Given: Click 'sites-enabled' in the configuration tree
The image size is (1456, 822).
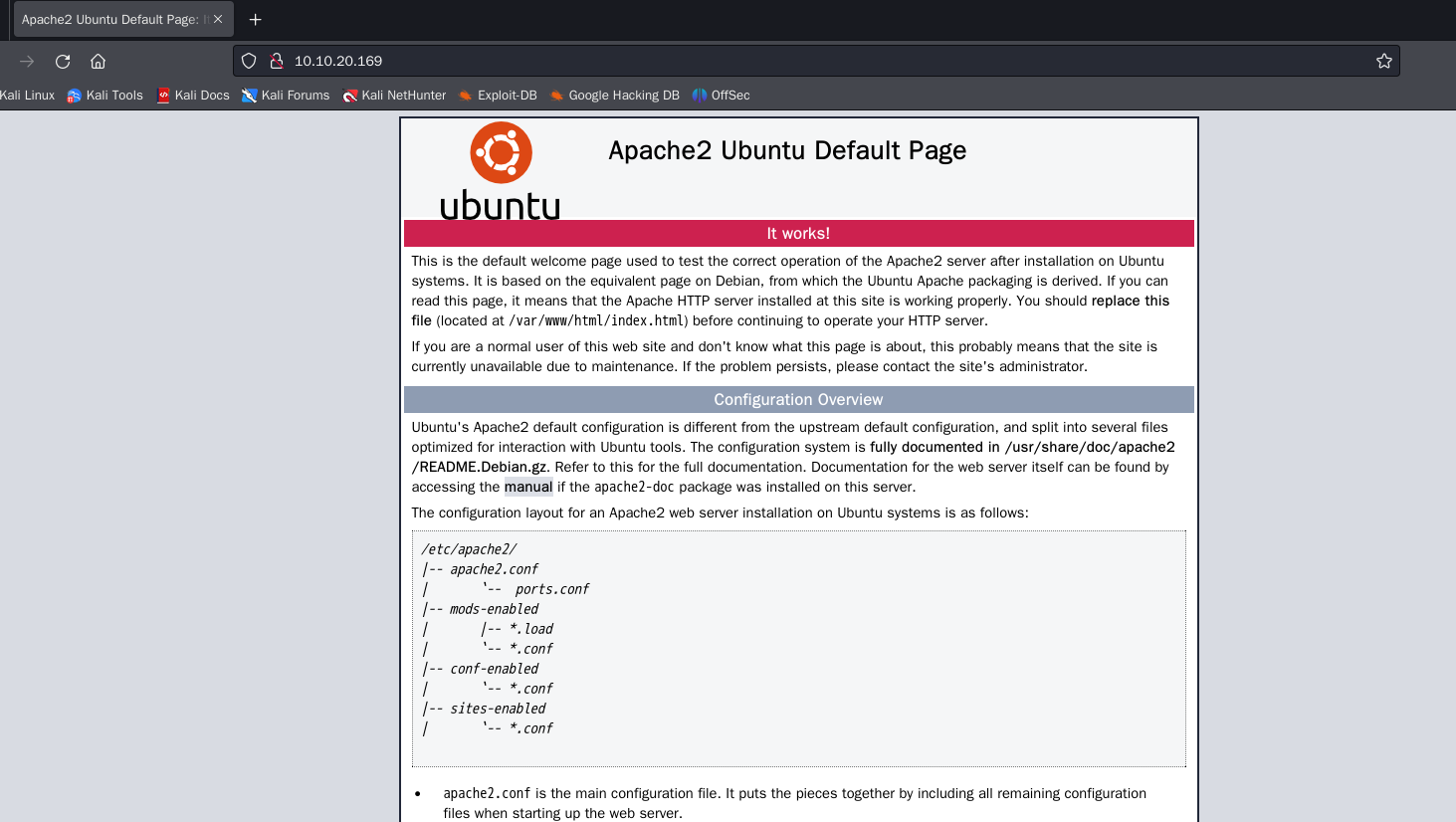Looking at the screenshot, I should point(498,709).
